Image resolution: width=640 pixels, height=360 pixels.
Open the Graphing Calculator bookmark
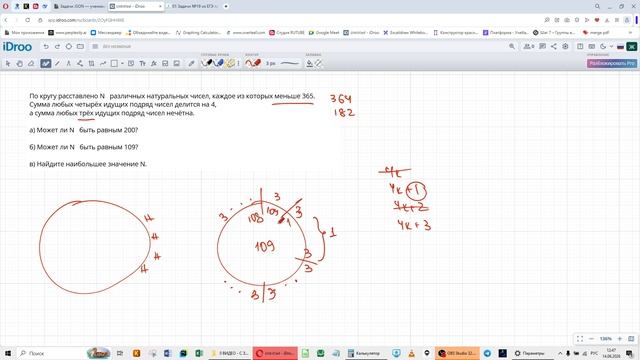199,32
